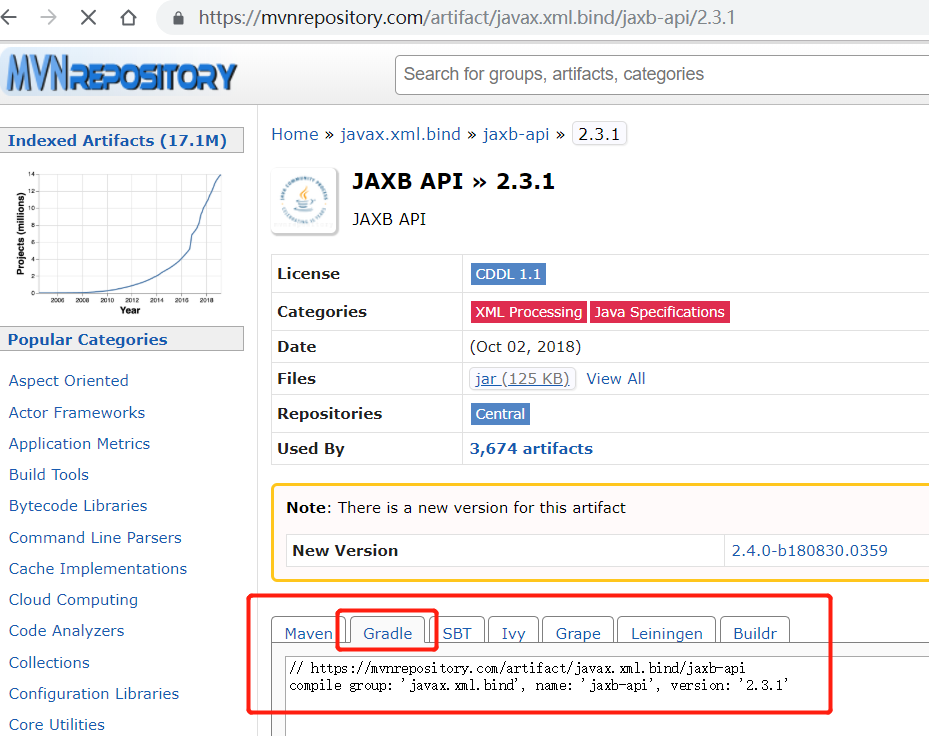The height and width of the screenshot is (736, 929).
Task: Open Cache Implementations category
Action: coord(98,568)
